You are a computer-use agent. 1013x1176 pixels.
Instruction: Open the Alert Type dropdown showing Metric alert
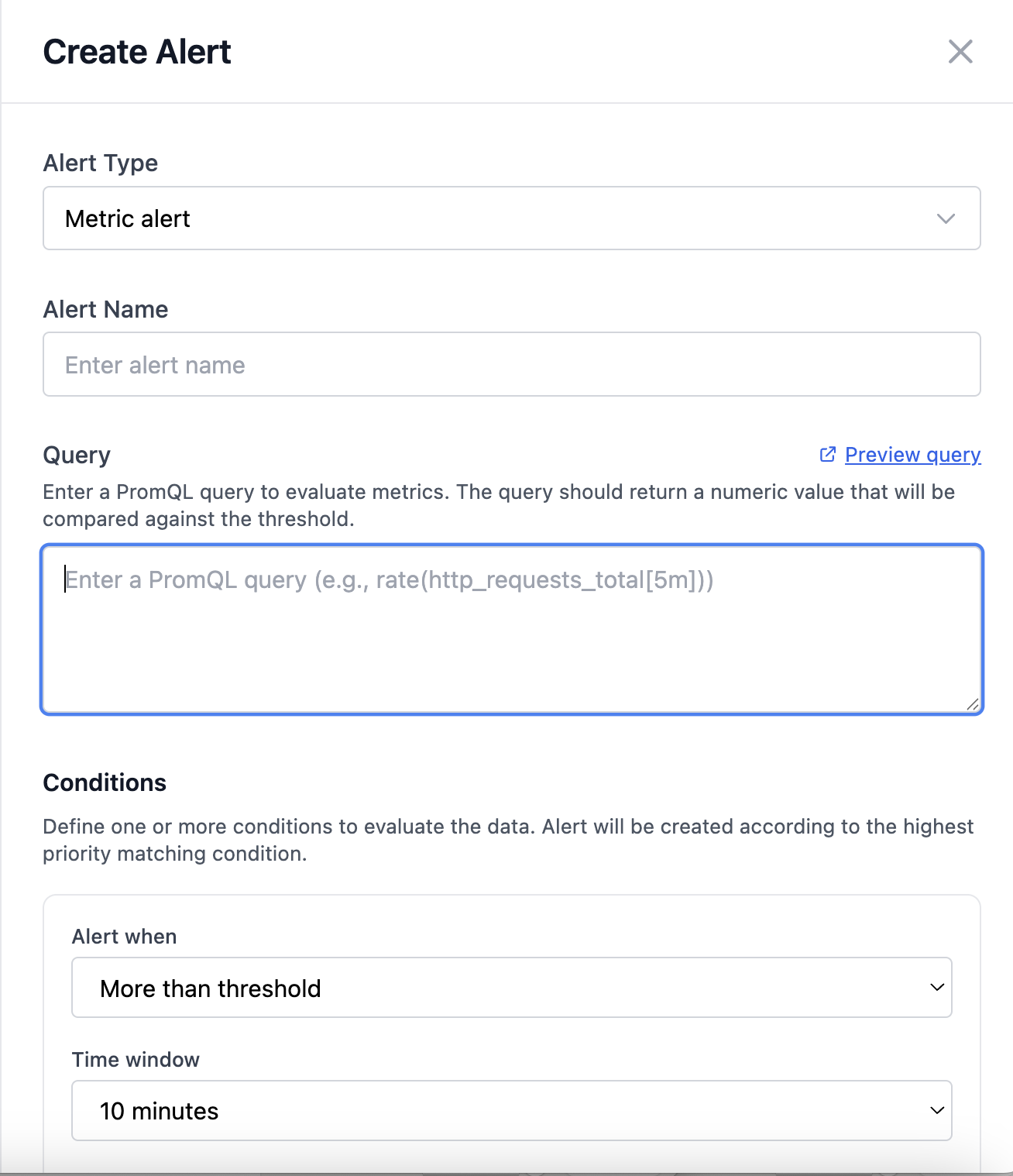tap(511, 219)
